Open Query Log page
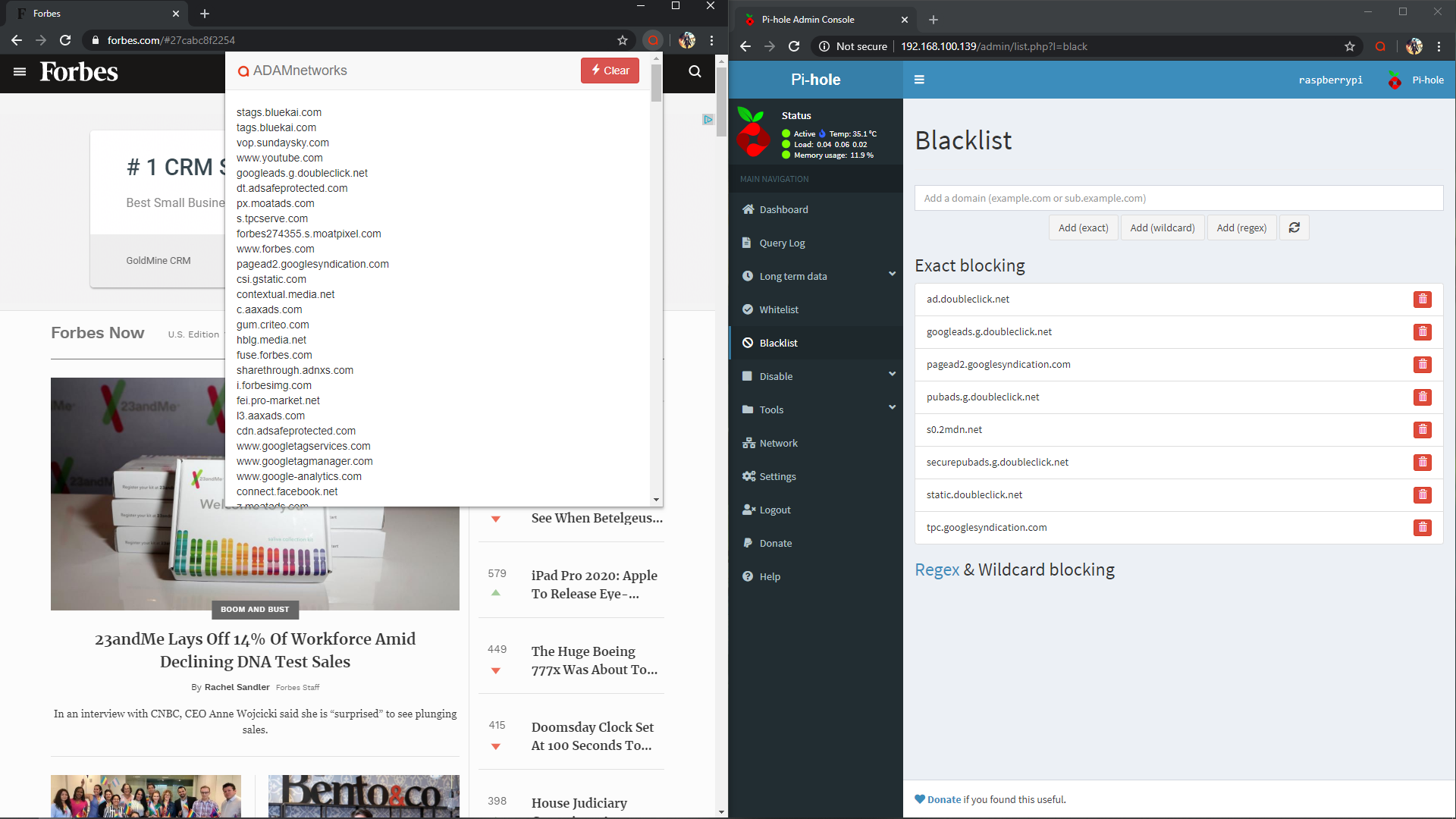The height and width of the screenshot is (819, 1456). click(816, 243)
